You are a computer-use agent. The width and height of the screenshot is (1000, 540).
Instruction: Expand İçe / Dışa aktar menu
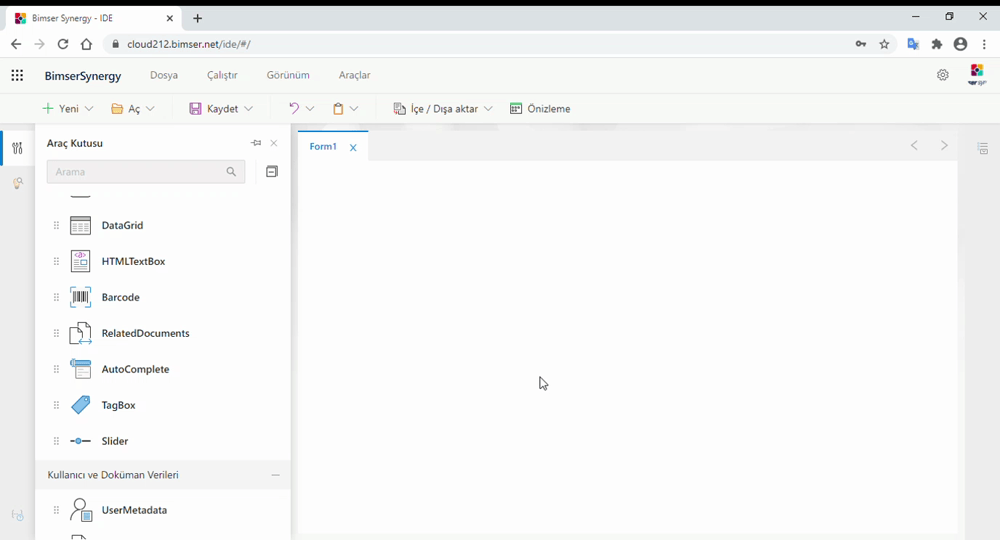488,109
